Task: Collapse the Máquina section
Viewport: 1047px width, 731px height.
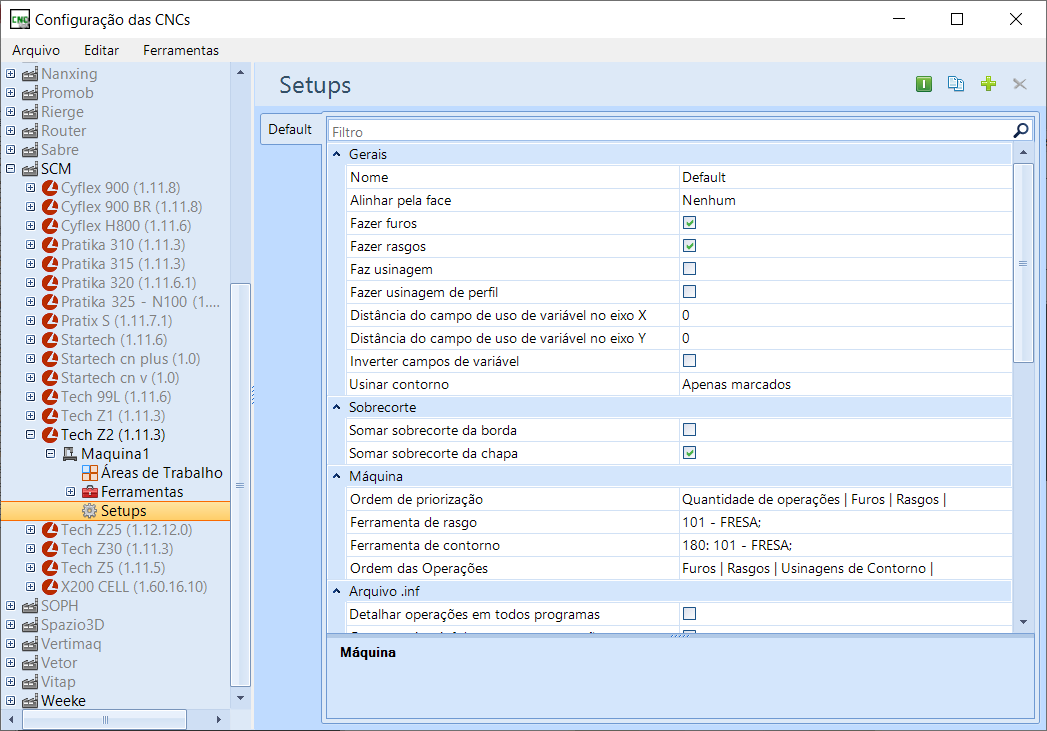Action: coord(337,477)
